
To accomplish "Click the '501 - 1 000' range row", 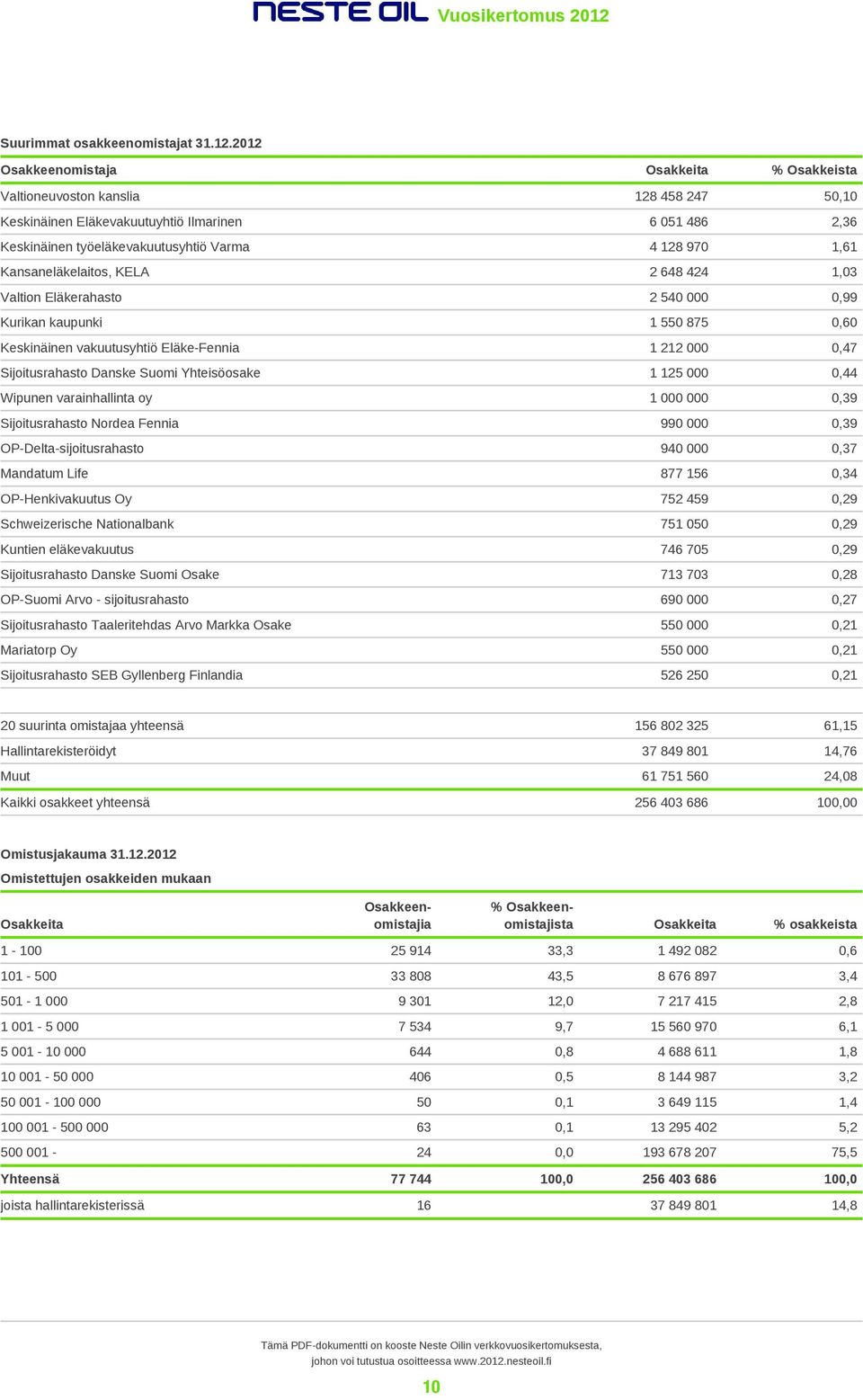I will [431, 1001].
